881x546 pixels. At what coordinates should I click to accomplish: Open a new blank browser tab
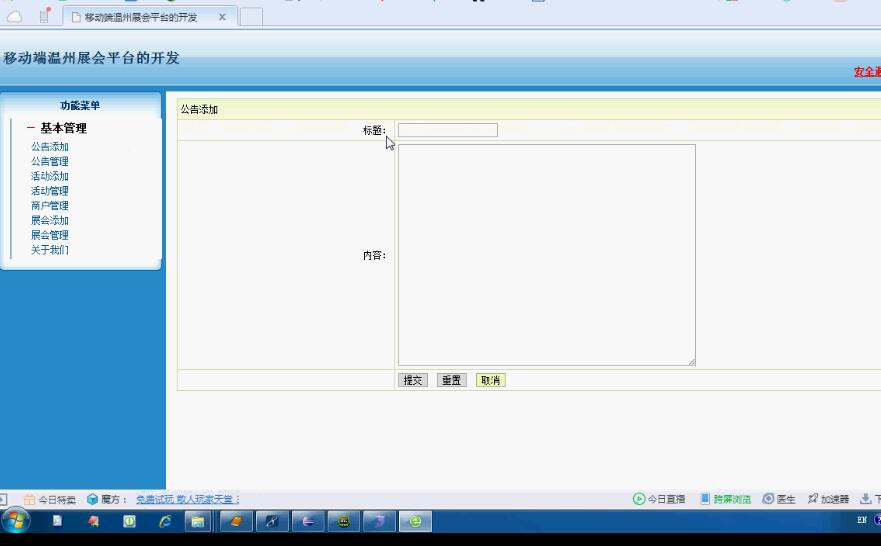coord(251,17)
